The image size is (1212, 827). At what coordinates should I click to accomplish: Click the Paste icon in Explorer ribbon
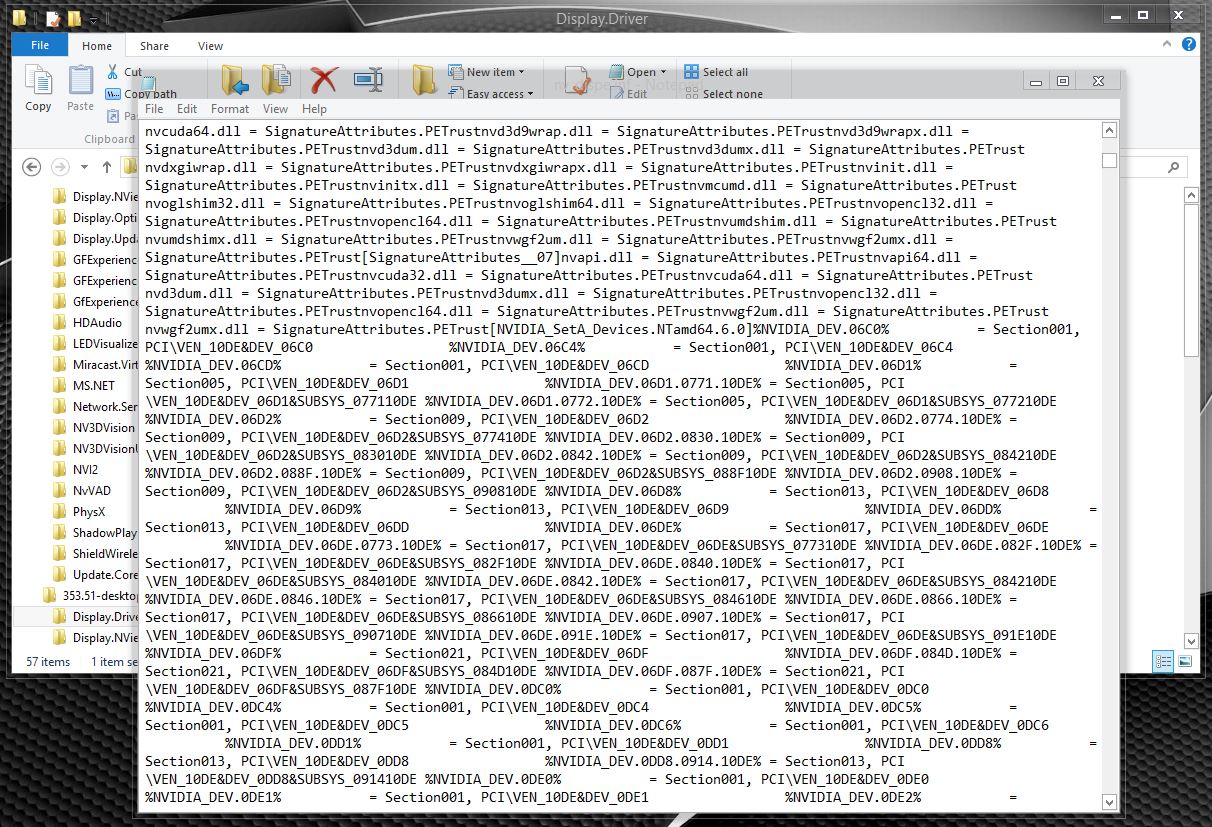click(80, 82)
